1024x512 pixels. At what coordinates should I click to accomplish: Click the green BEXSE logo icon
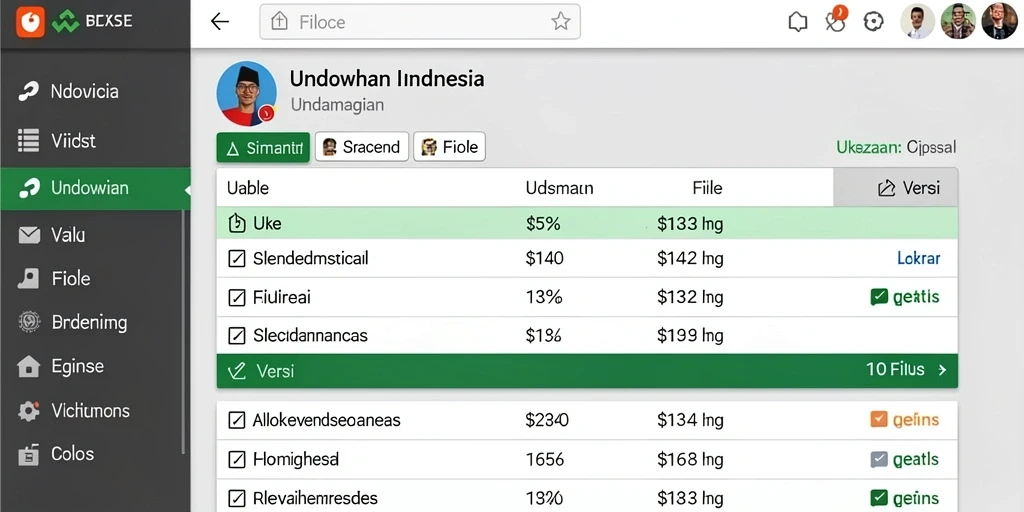[65, 22]
